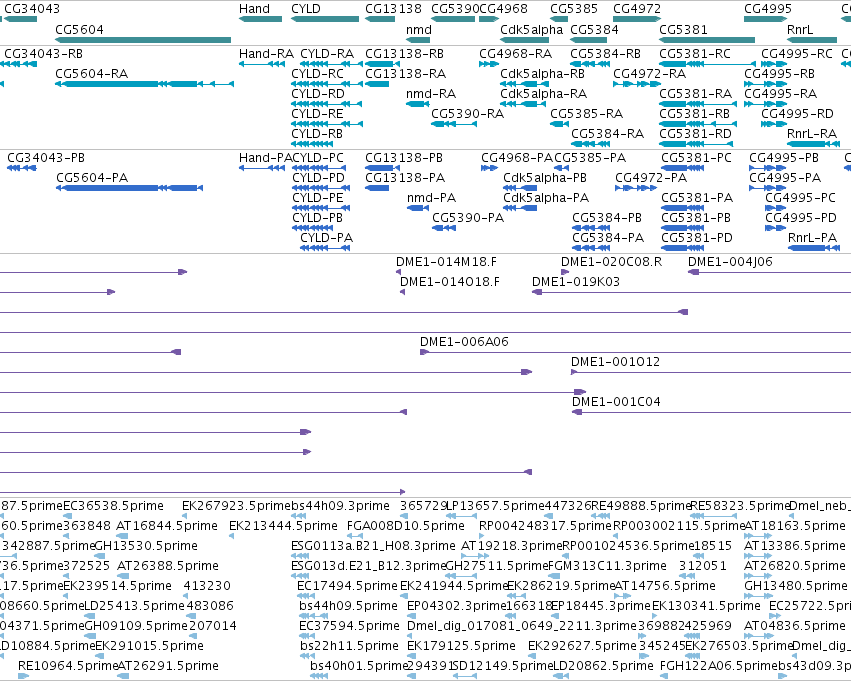Click the Cdk5alpha gene label
Screen dimensions: 851x681
point(531,29)
